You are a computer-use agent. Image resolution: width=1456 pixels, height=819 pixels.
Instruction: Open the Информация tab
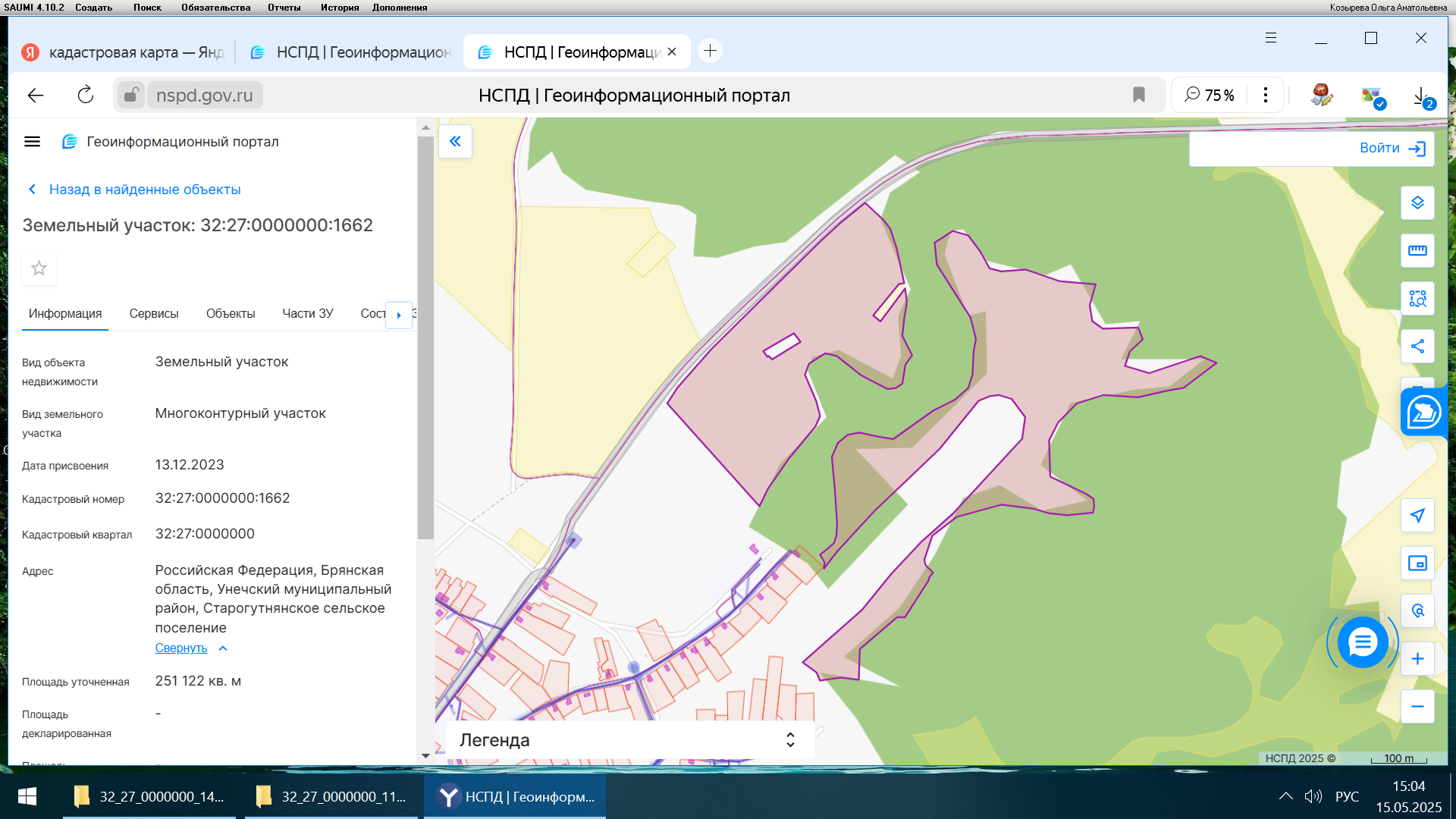[65, 313]
